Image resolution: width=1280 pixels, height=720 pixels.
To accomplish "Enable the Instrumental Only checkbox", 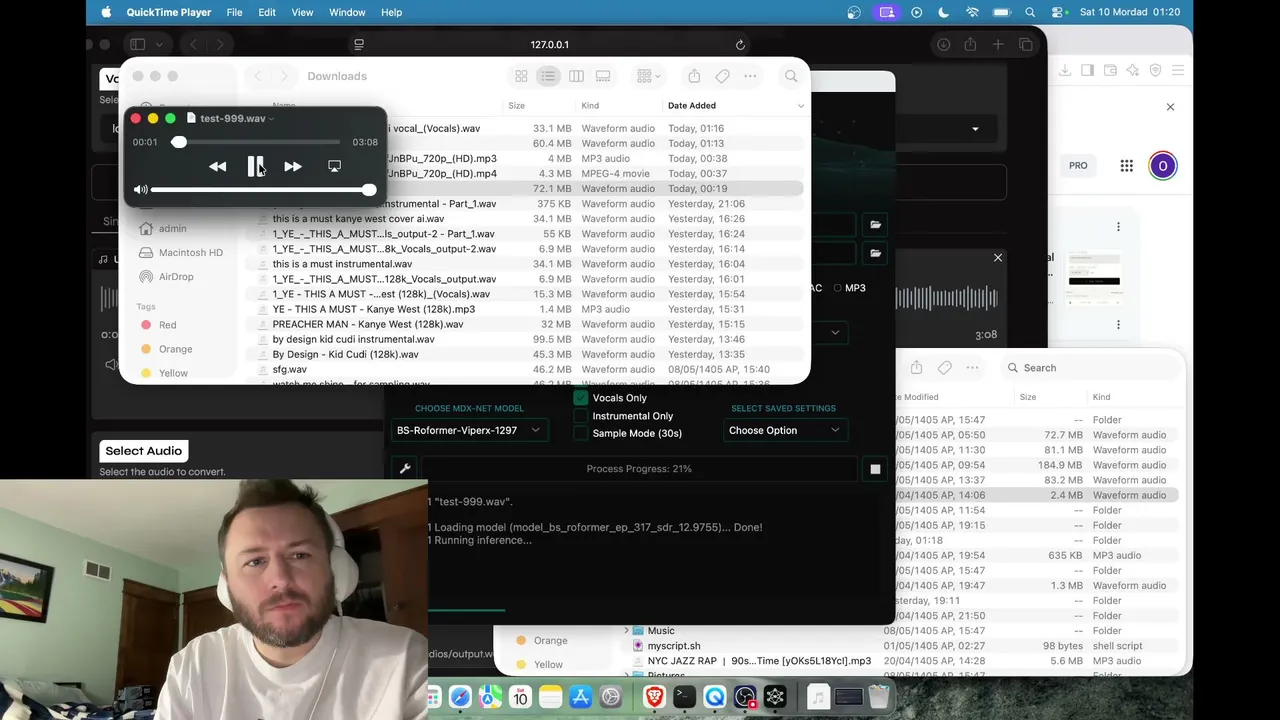I will (581, 416).
